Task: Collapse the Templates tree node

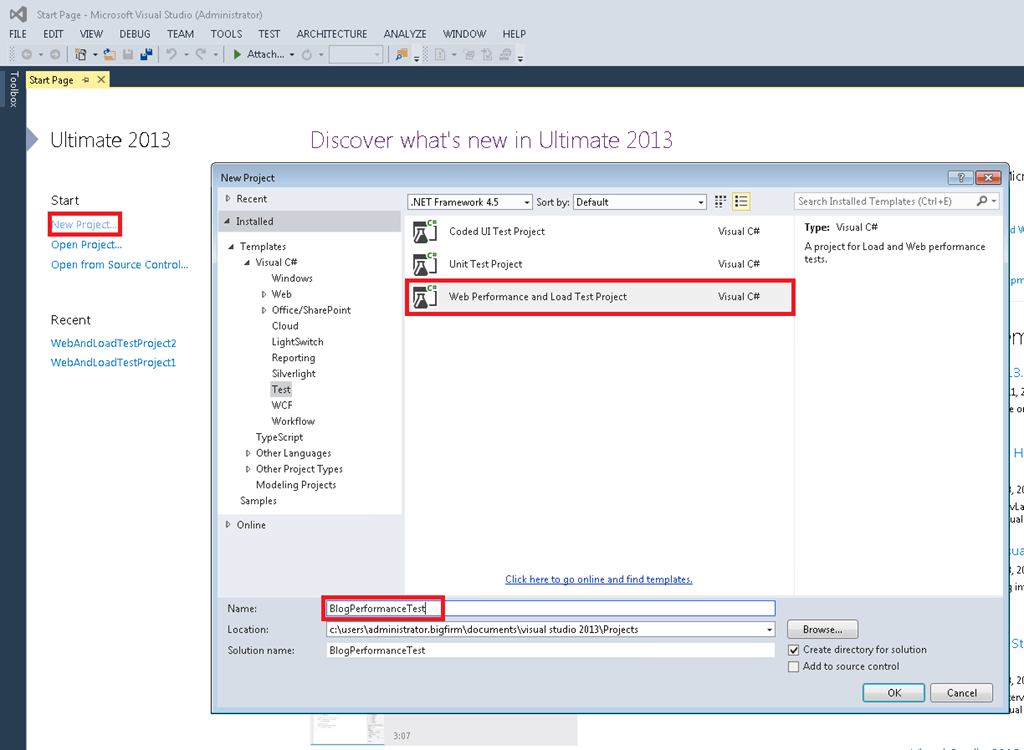Action: click(x=231, y=246)
